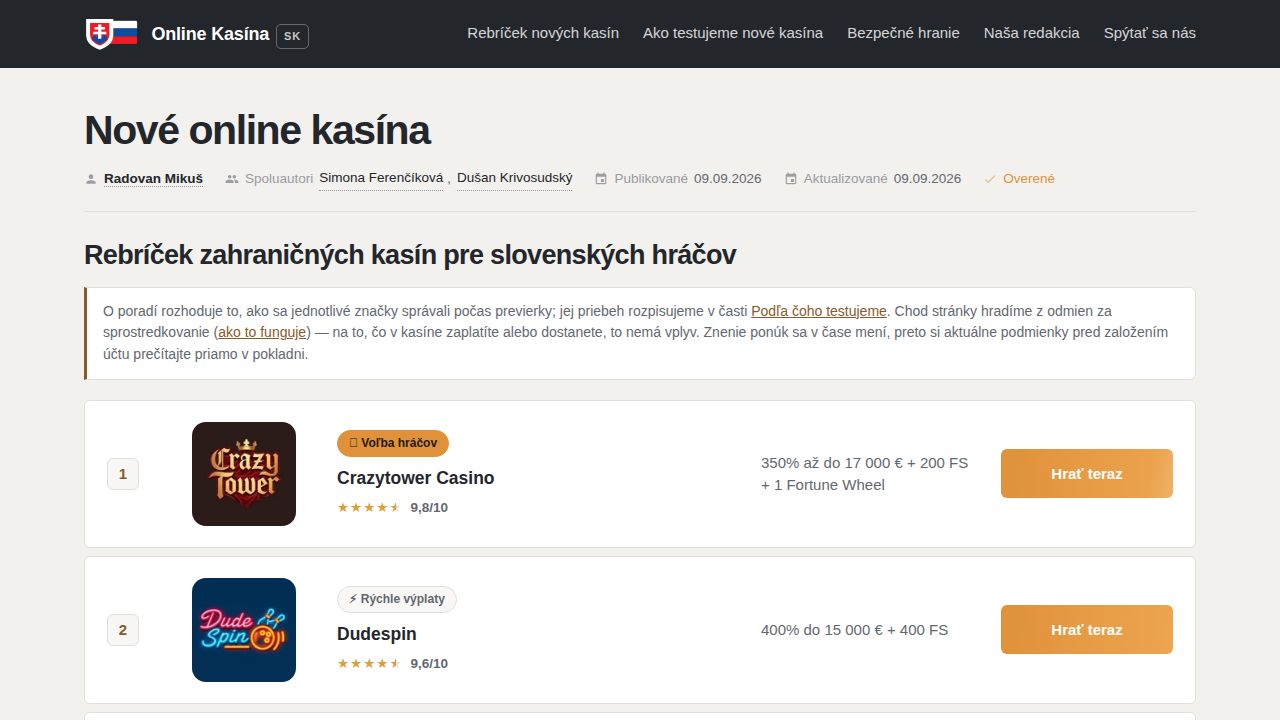Open the Crazy Tower casino logo
This screenshot has height=720, width=1280.
244,474
